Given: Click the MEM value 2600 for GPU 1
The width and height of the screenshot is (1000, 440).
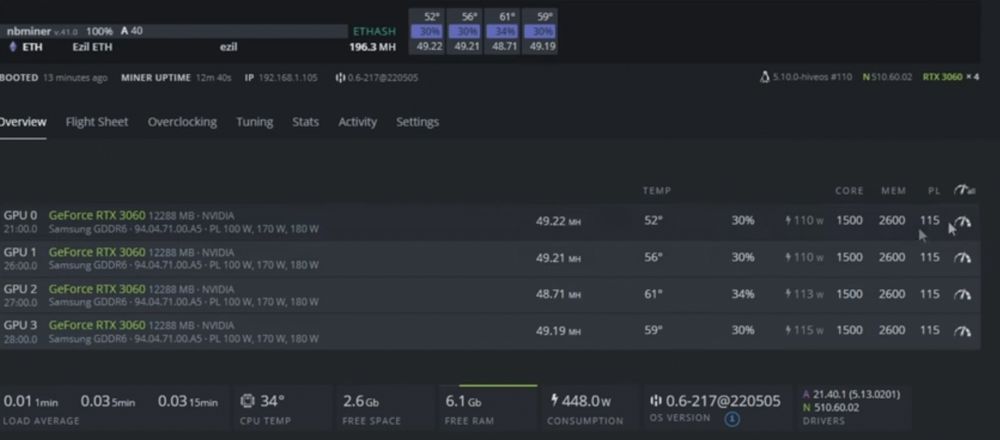Looking at the screenshot, I should tap(892, 257).
